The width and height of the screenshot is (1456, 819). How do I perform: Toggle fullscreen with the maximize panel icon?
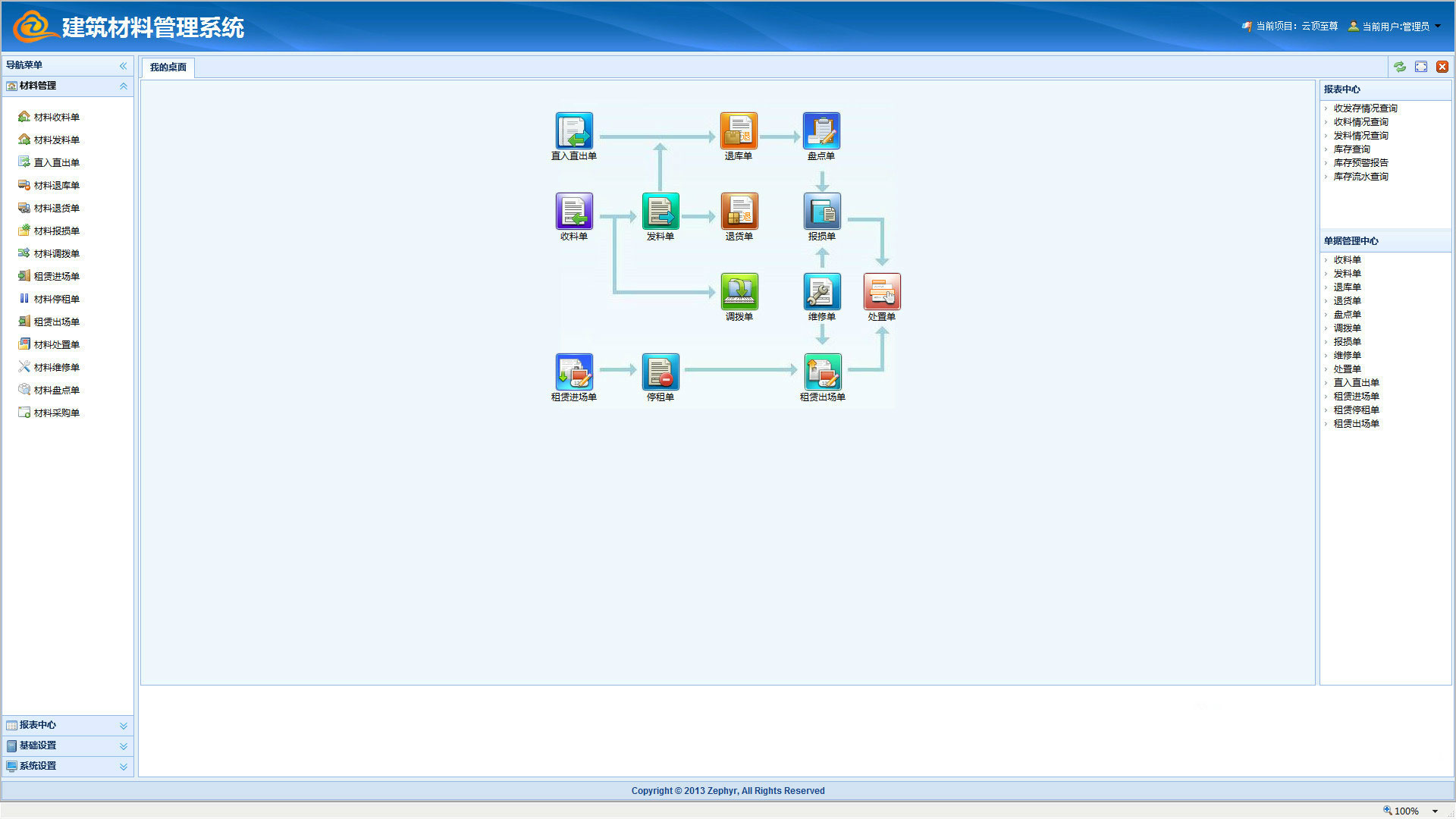click(1421, 67)
